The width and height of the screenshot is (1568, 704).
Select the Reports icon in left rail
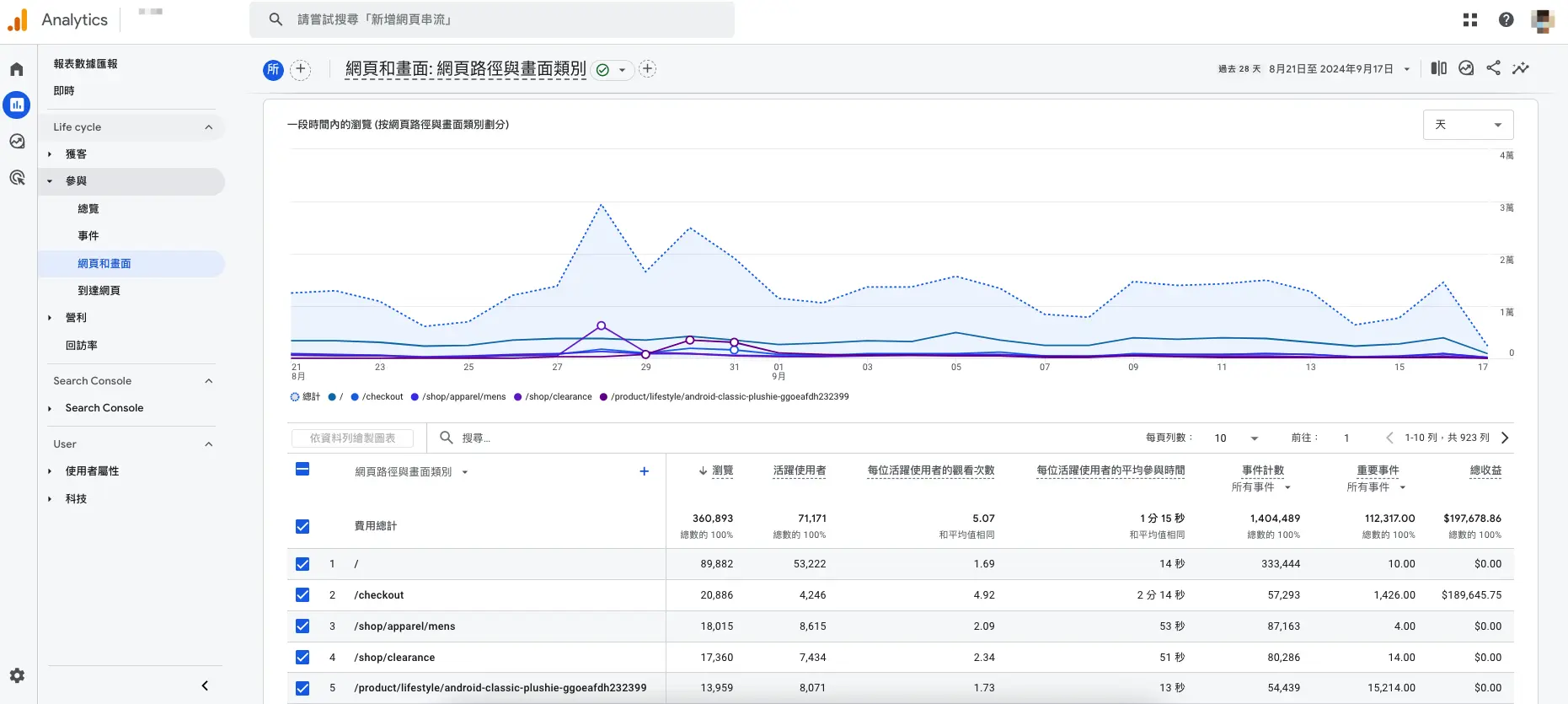pyautogui.click(x=17, y=105)
